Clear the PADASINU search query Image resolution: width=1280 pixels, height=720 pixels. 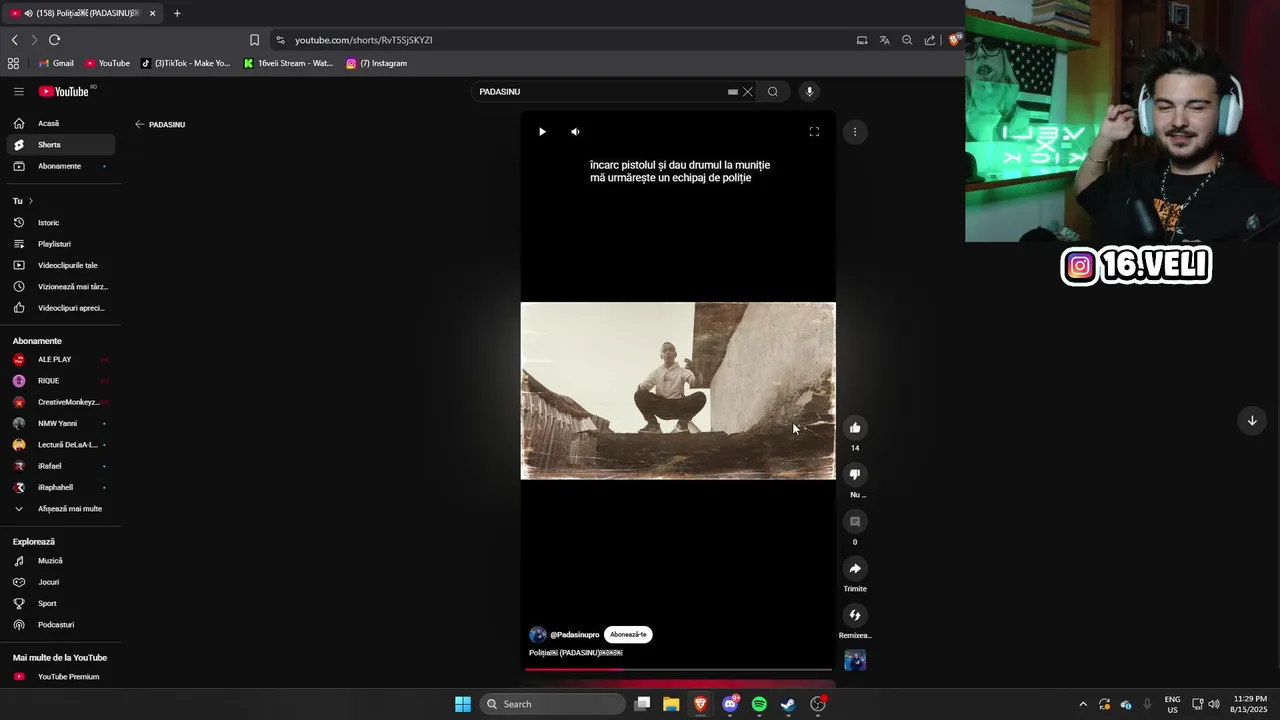[747, 92]
